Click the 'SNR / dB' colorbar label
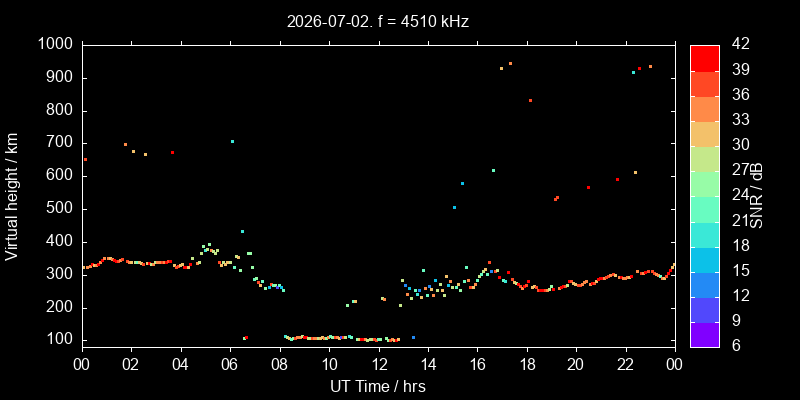 tap(757, 196)
